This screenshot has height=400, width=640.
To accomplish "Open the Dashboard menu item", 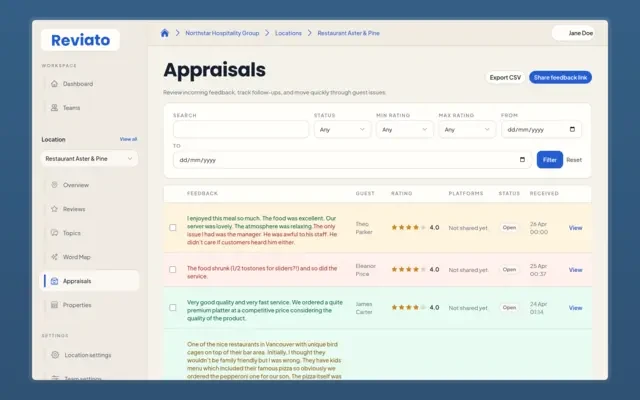I will [91, 84].
